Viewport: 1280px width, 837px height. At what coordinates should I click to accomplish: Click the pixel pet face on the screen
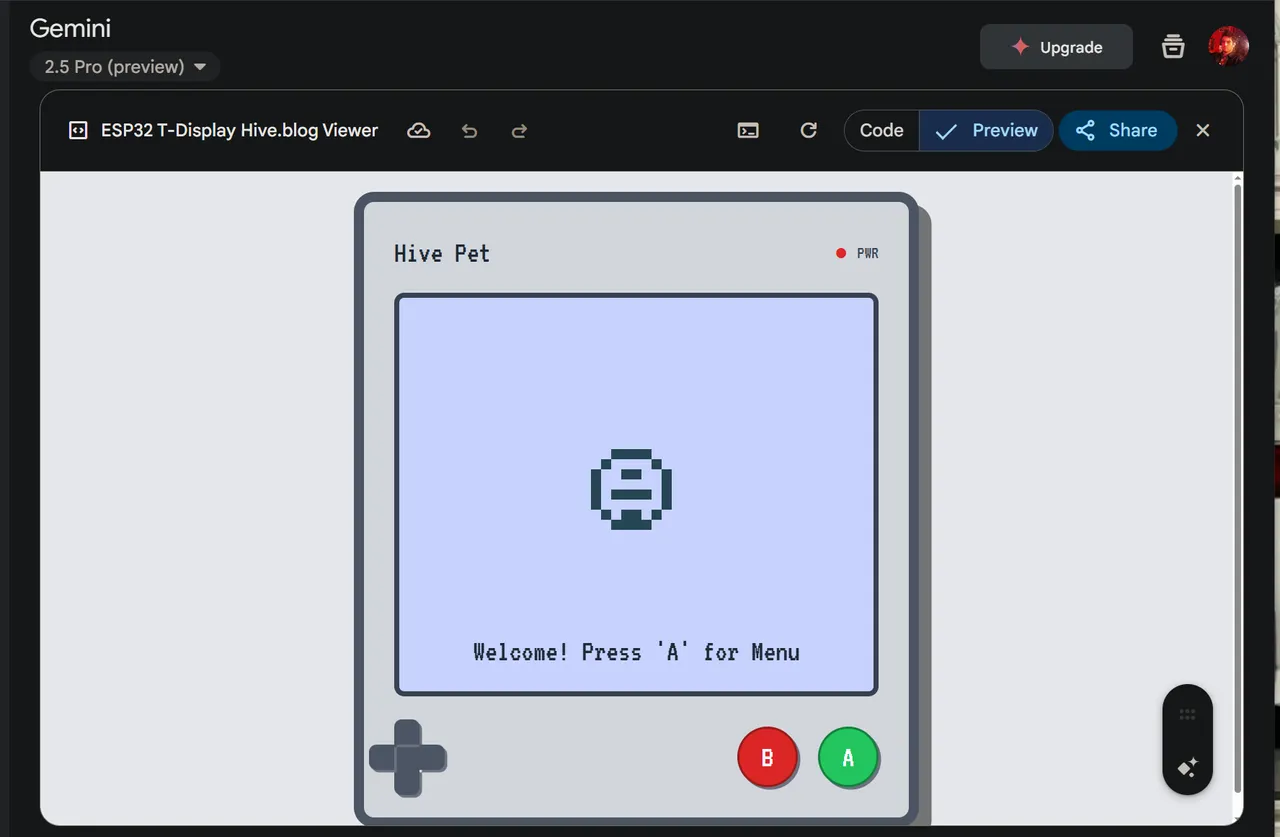pyautogui.click(x=631, y=489)
